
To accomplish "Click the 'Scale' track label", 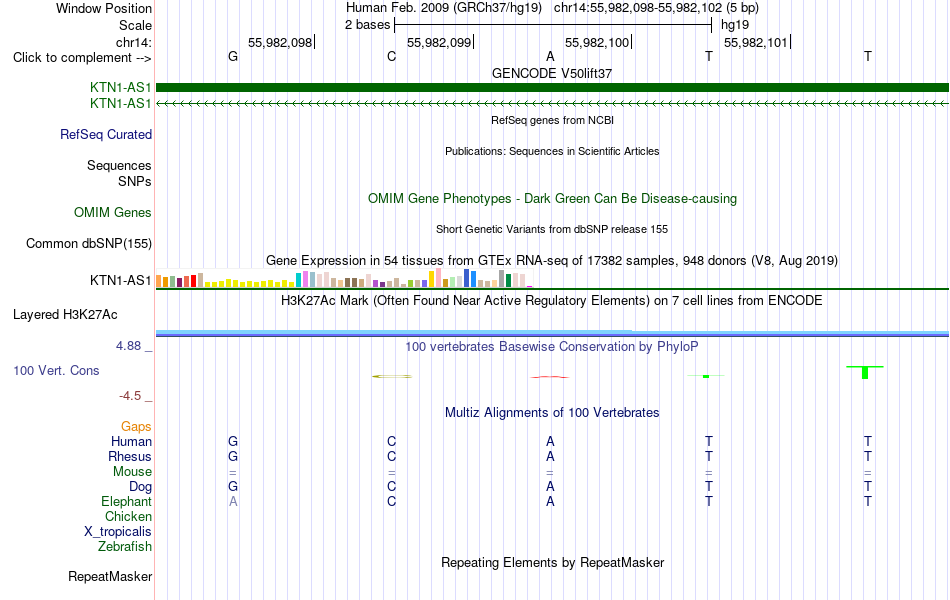I will pyautogui.click(x=135, y=25).
